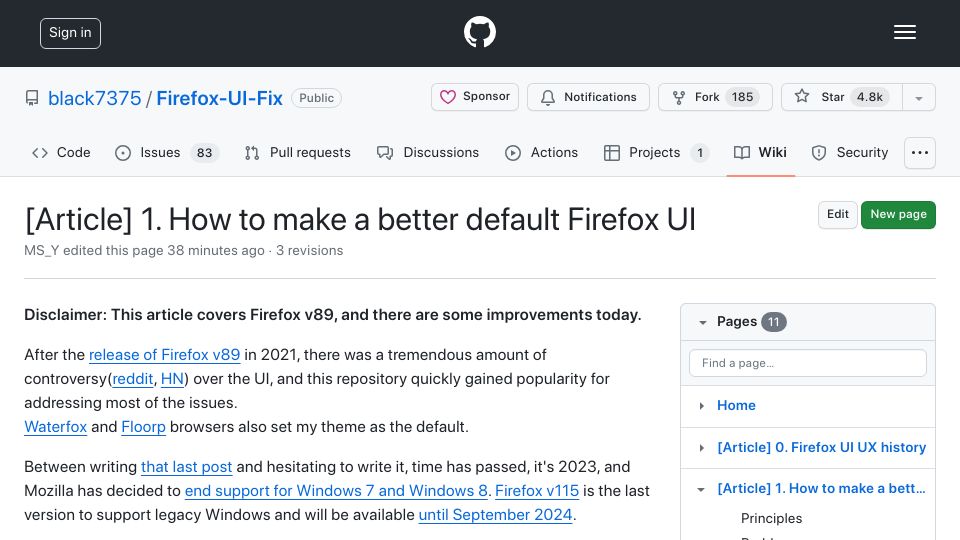Open the Pull requests tab
Viewport: 960px width, 540px height.
pyautogui.click(x=298, y=152)
